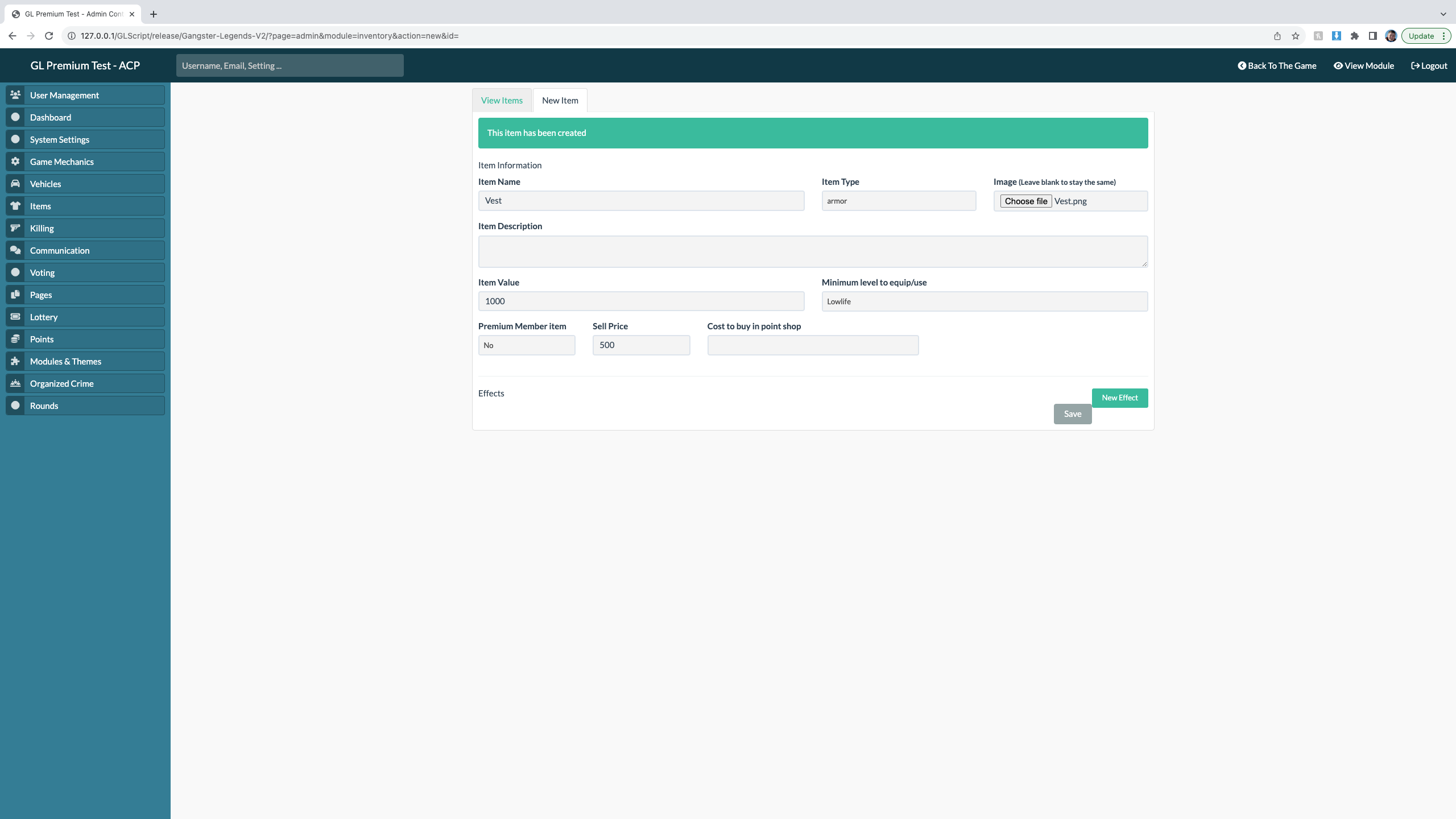
Task: Click the Killing gun icon
Action: [x=15, y=228]
